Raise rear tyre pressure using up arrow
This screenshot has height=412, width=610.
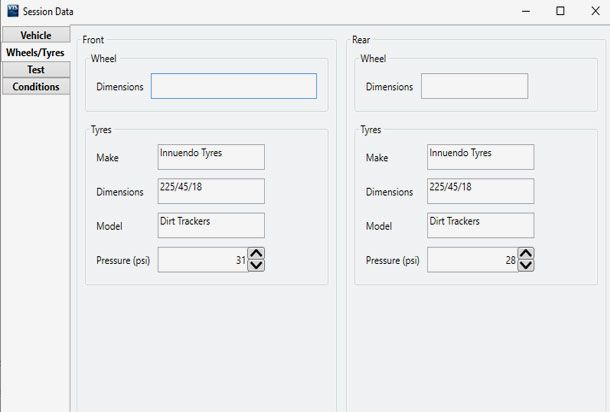526,254
